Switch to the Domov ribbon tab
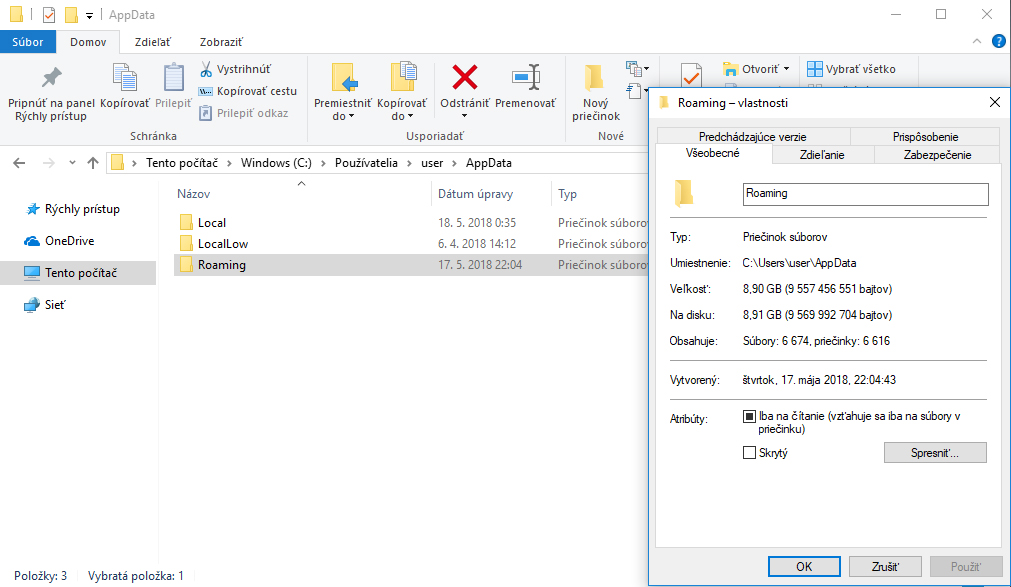This screenshot has height=587, width=1011. point(88,42)
